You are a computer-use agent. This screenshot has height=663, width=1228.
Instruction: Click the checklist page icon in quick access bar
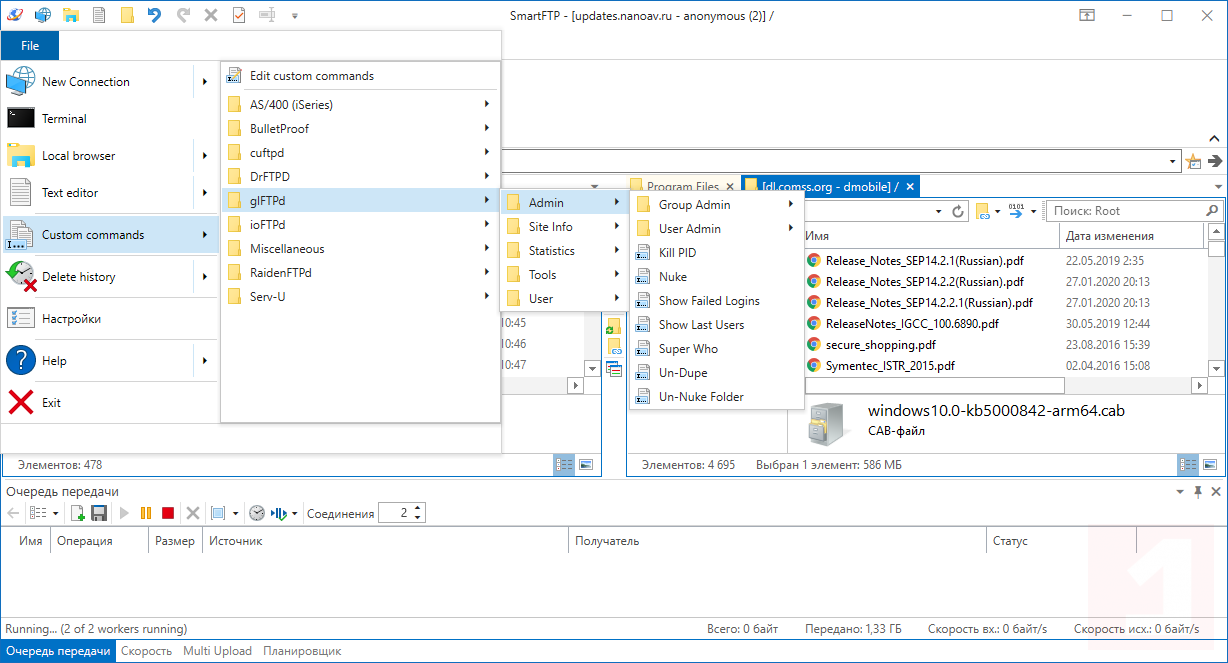[x=238, y=15]
